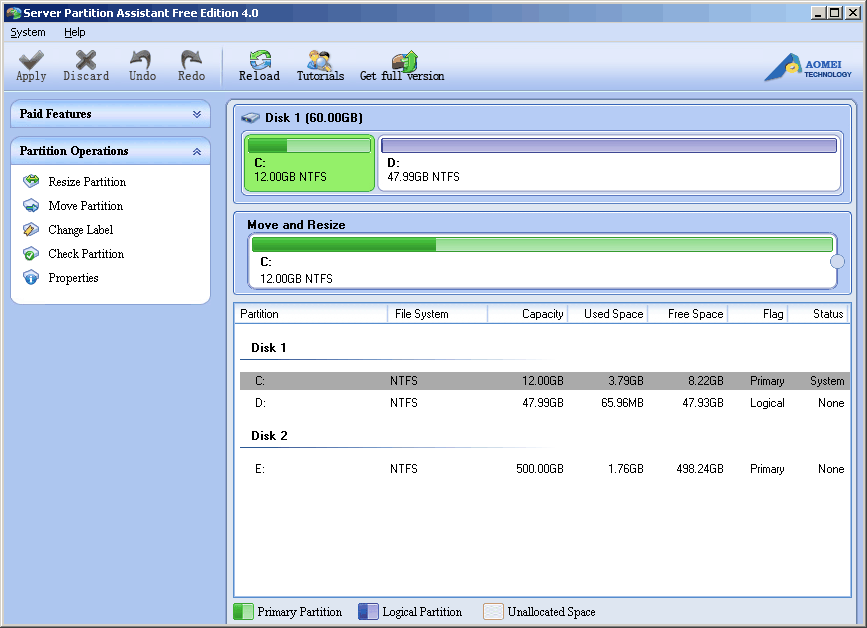Viewport: 867px width, 628px height.
Task: Click the Disk 1 drive icon
Action: click(x=250, y=117)
